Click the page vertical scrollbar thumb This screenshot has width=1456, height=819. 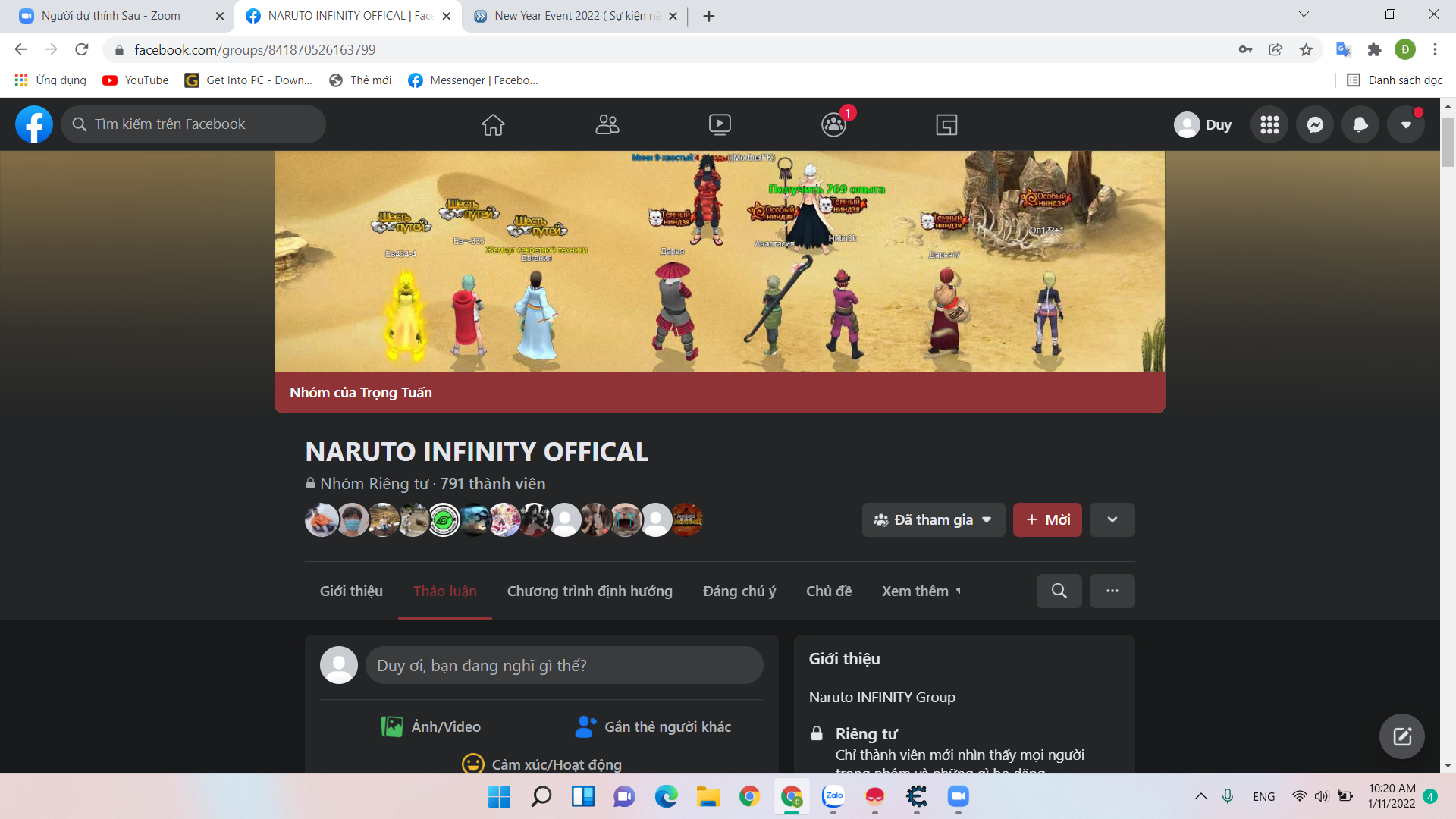[x=1448, y=142]
